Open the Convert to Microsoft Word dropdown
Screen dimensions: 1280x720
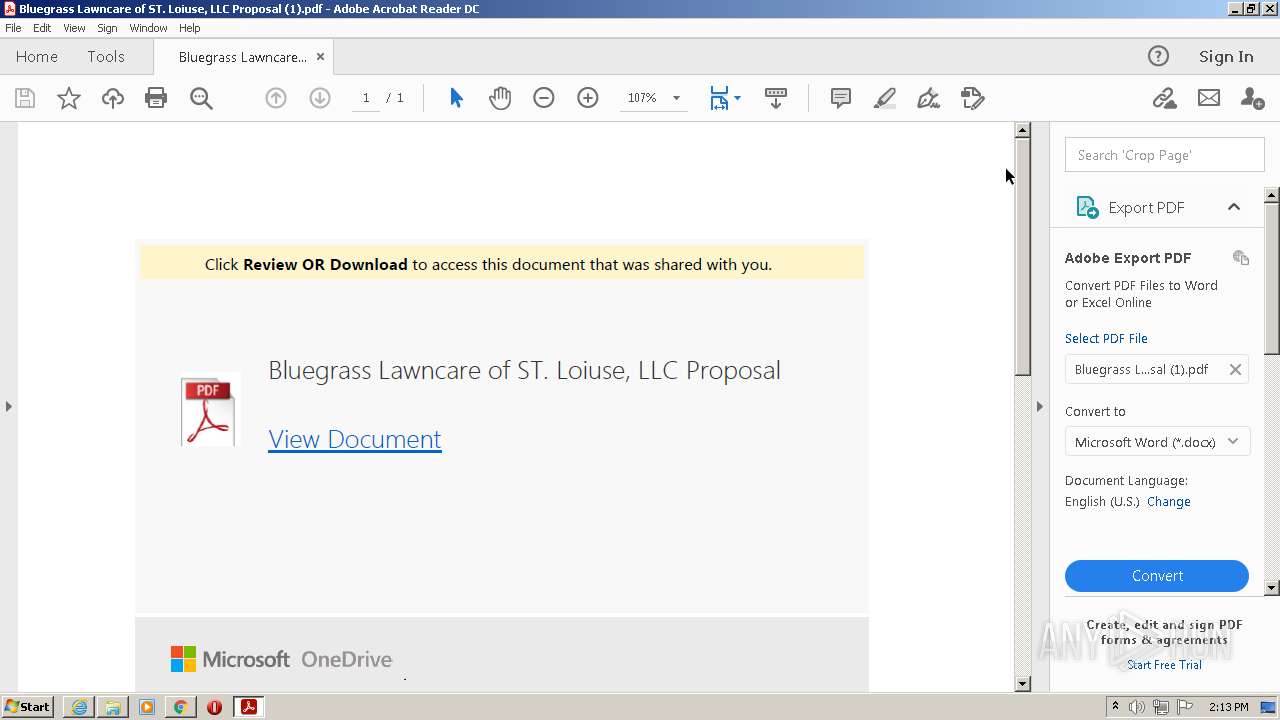point(1157,442)
